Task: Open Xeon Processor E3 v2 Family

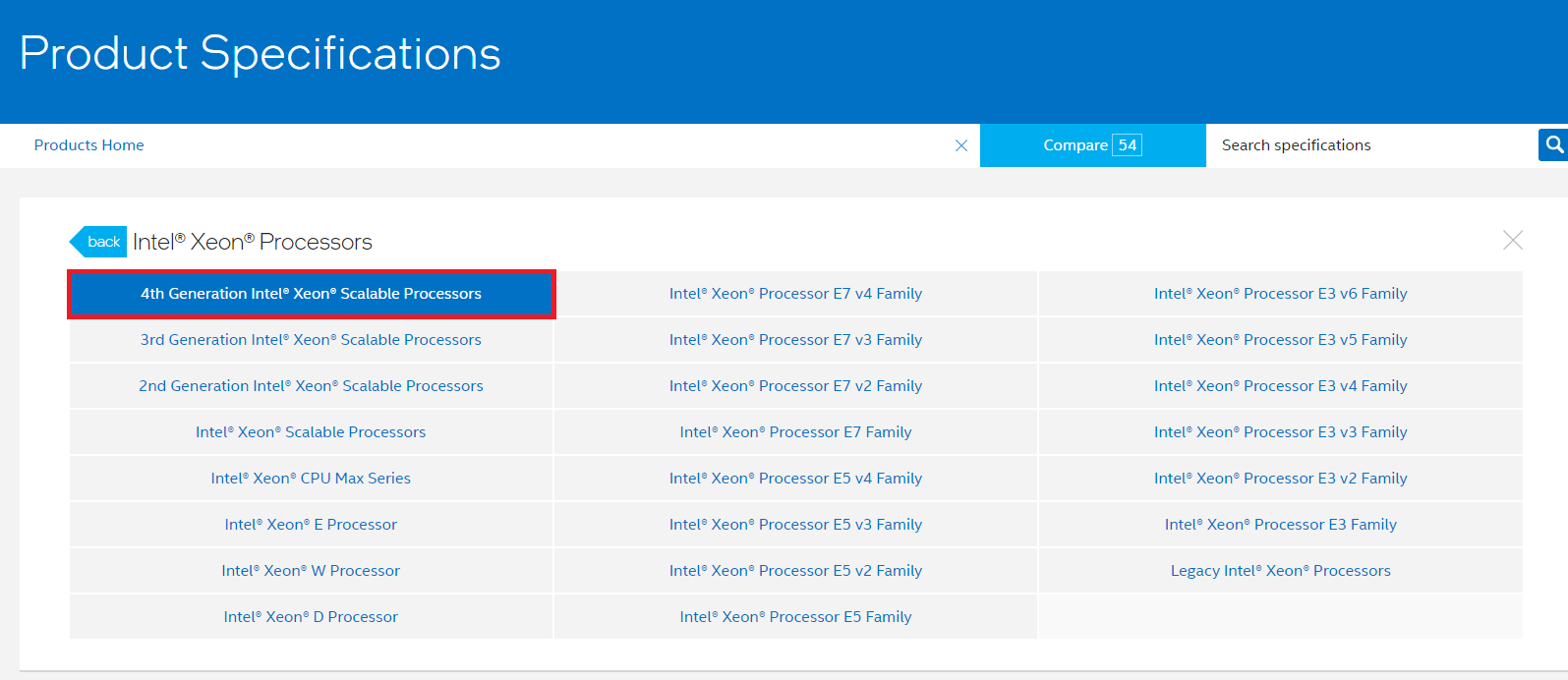Action: click(1281, 479)
